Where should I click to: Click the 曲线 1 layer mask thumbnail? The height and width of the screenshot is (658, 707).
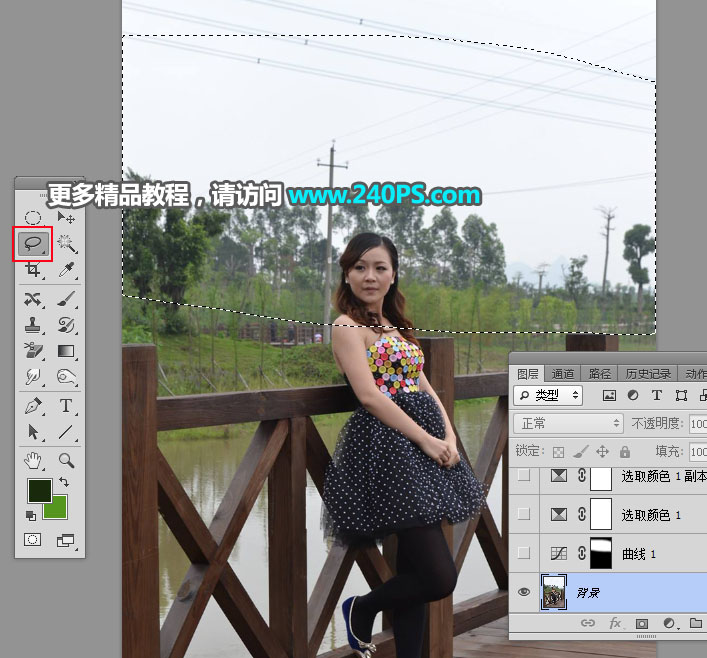pos(600,553)
